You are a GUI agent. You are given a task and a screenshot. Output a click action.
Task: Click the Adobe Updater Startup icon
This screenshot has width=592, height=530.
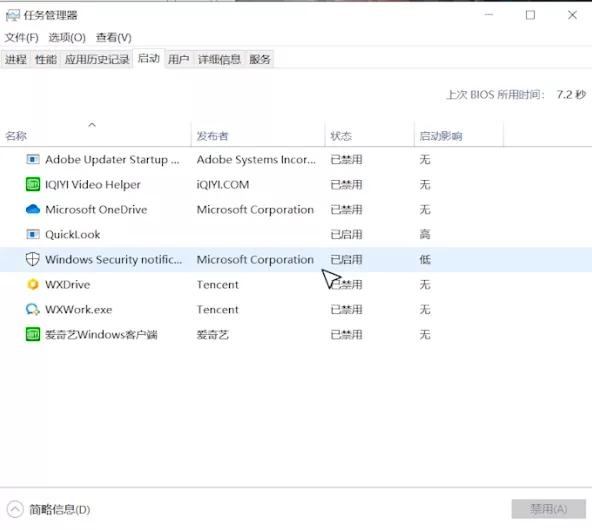33,160
